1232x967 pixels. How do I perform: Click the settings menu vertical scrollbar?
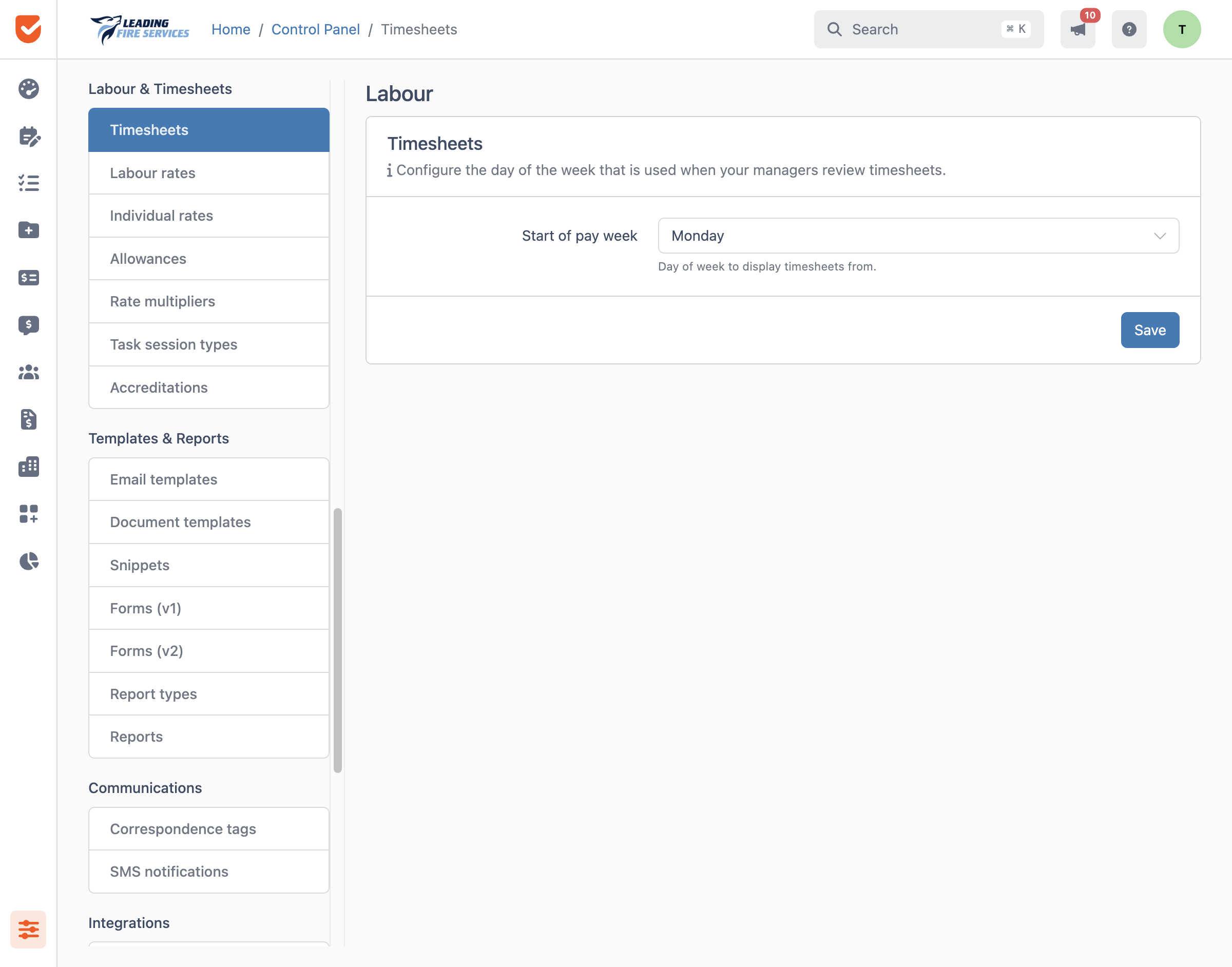tap(338, 641)
